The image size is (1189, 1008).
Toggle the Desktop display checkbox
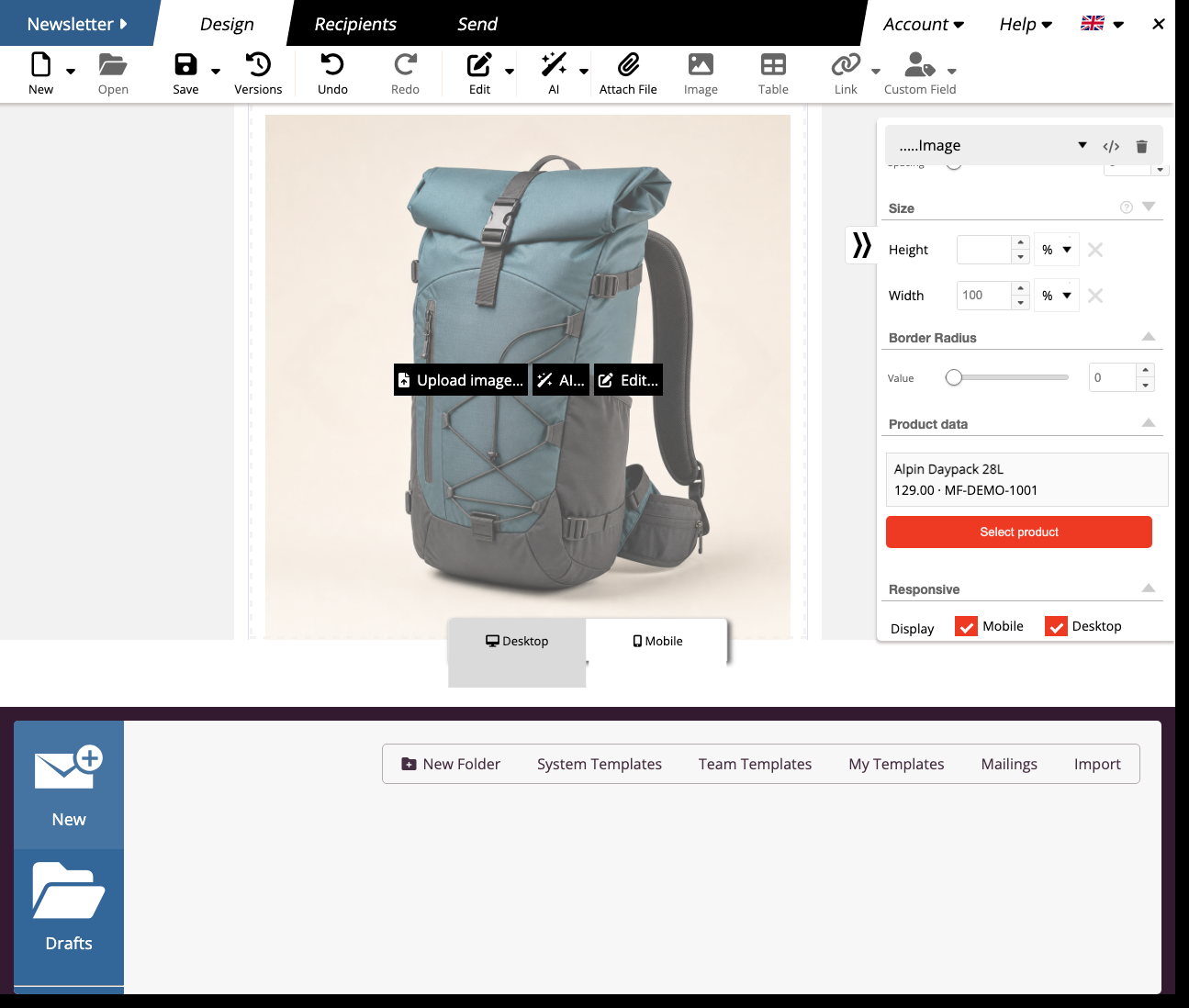pos(1056,627)
